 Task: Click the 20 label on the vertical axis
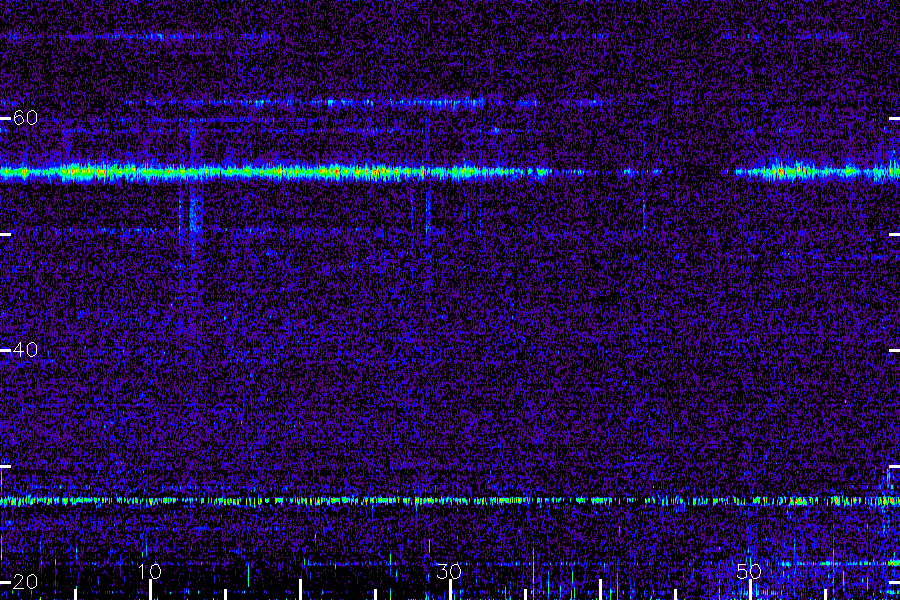tap(25, 582)
